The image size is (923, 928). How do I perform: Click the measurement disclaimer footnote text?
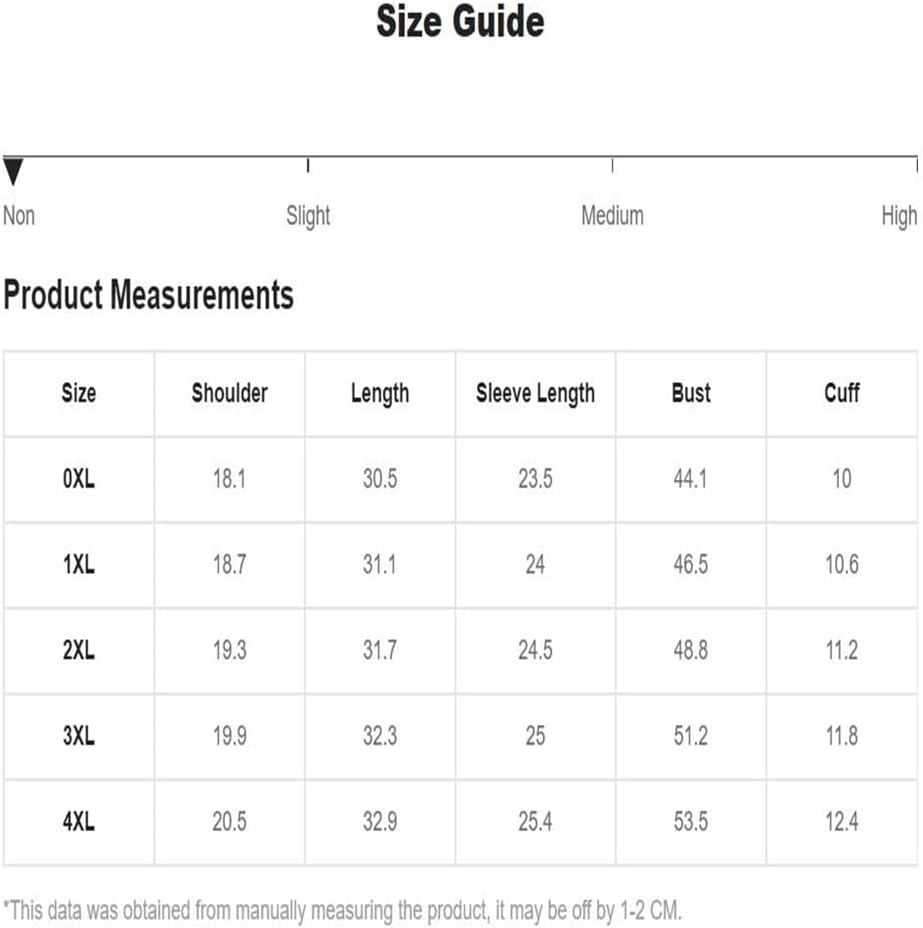pyautogui.click(x=343, y=910)
